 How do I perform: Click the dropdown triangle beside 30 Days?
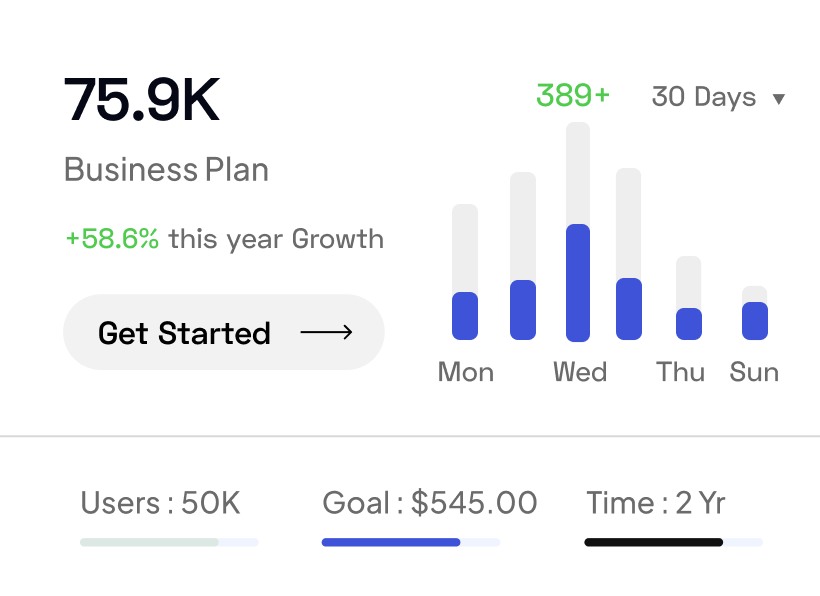779,99
